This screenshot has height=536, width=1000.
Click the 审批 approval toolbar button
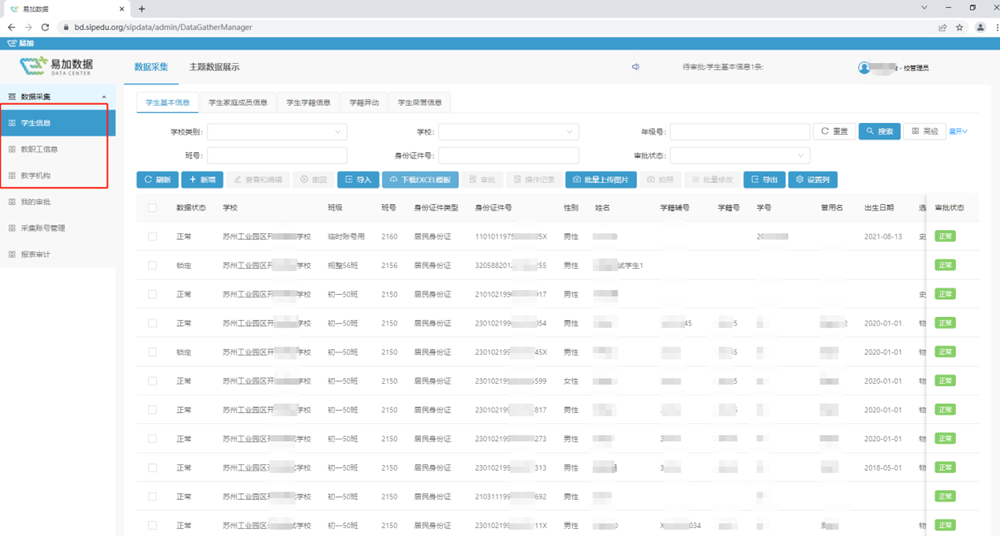point(482,180)
